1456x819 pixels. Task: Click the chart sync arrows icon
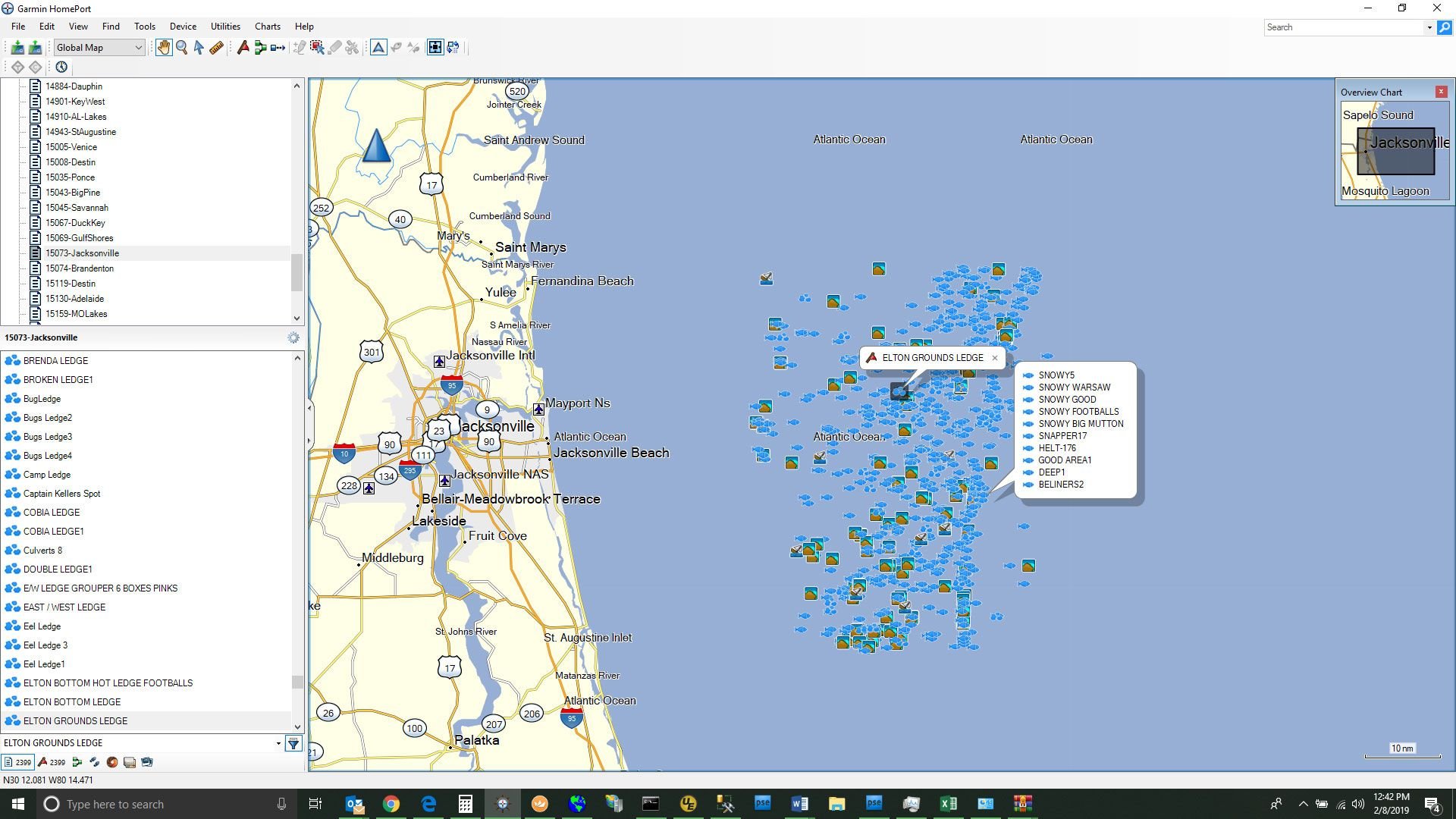point(453,48)
